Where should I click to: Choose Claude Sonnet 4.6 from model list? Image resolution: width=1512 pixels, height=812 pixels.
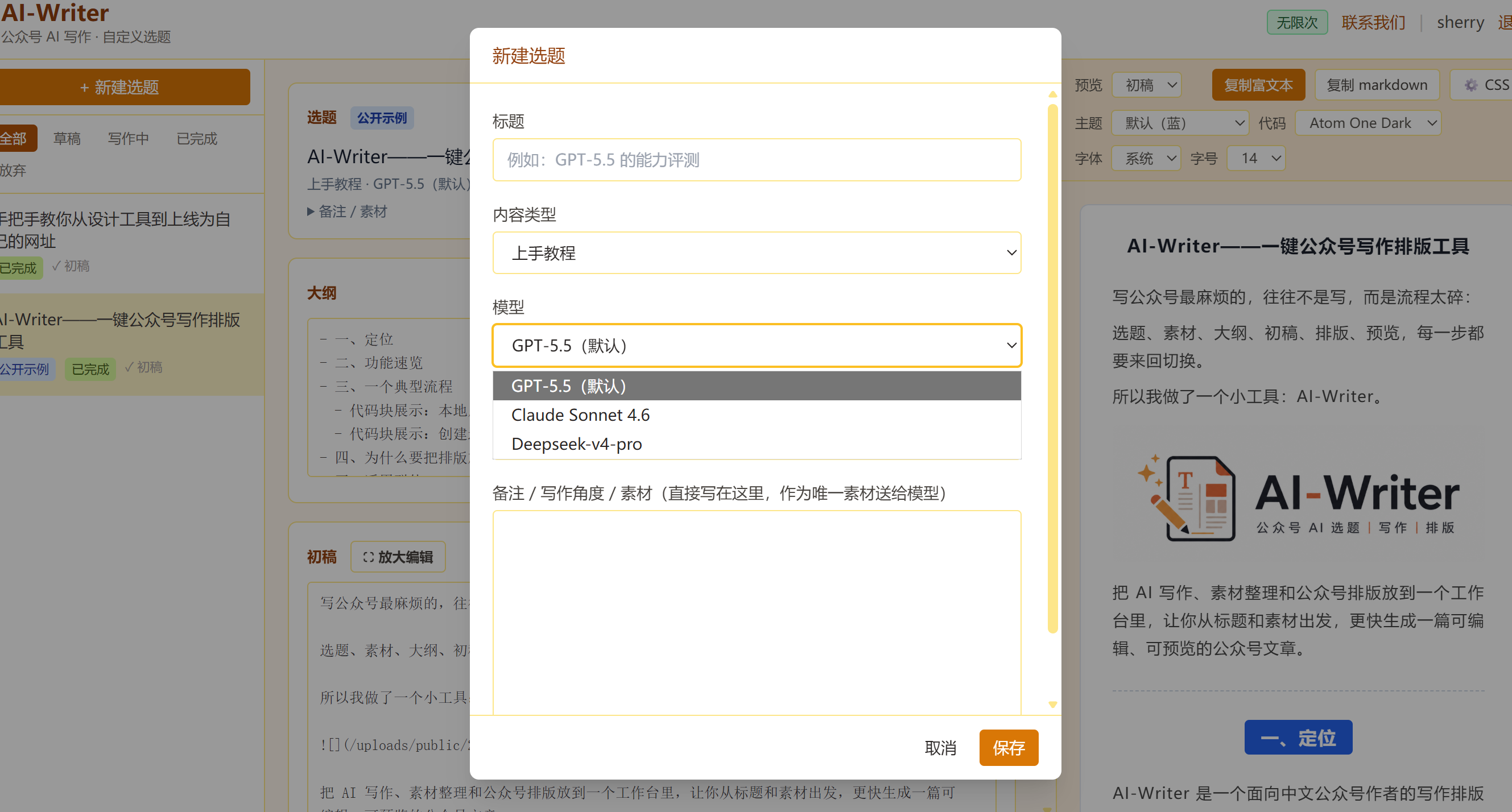point(757,415)
